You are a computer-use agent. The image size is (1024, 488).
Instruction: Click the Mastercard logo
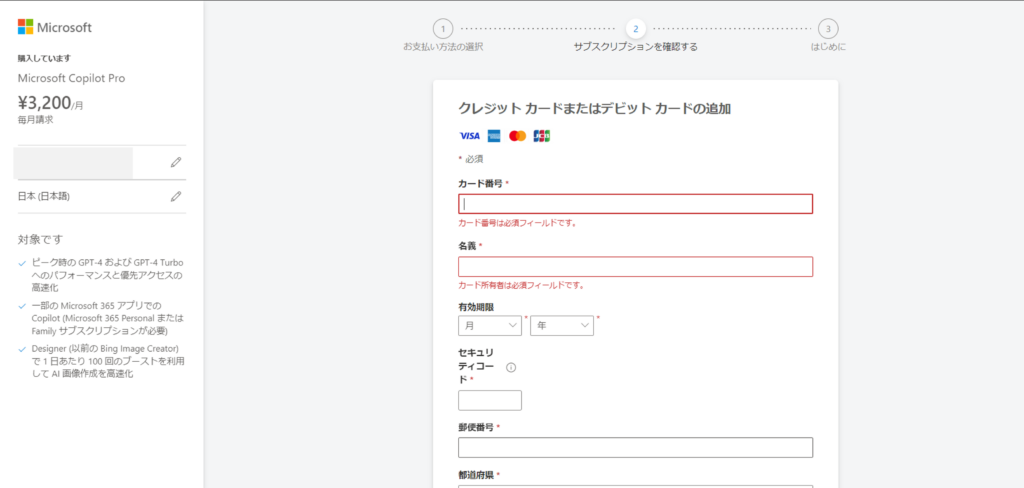click(x=517, y=136)
